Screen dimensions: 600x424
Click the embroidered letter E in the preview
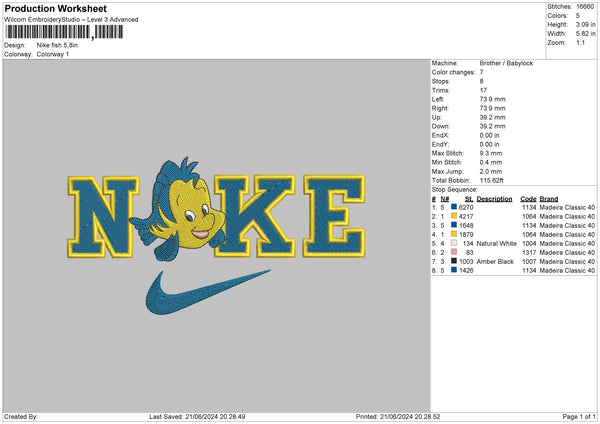pos(334,216)
